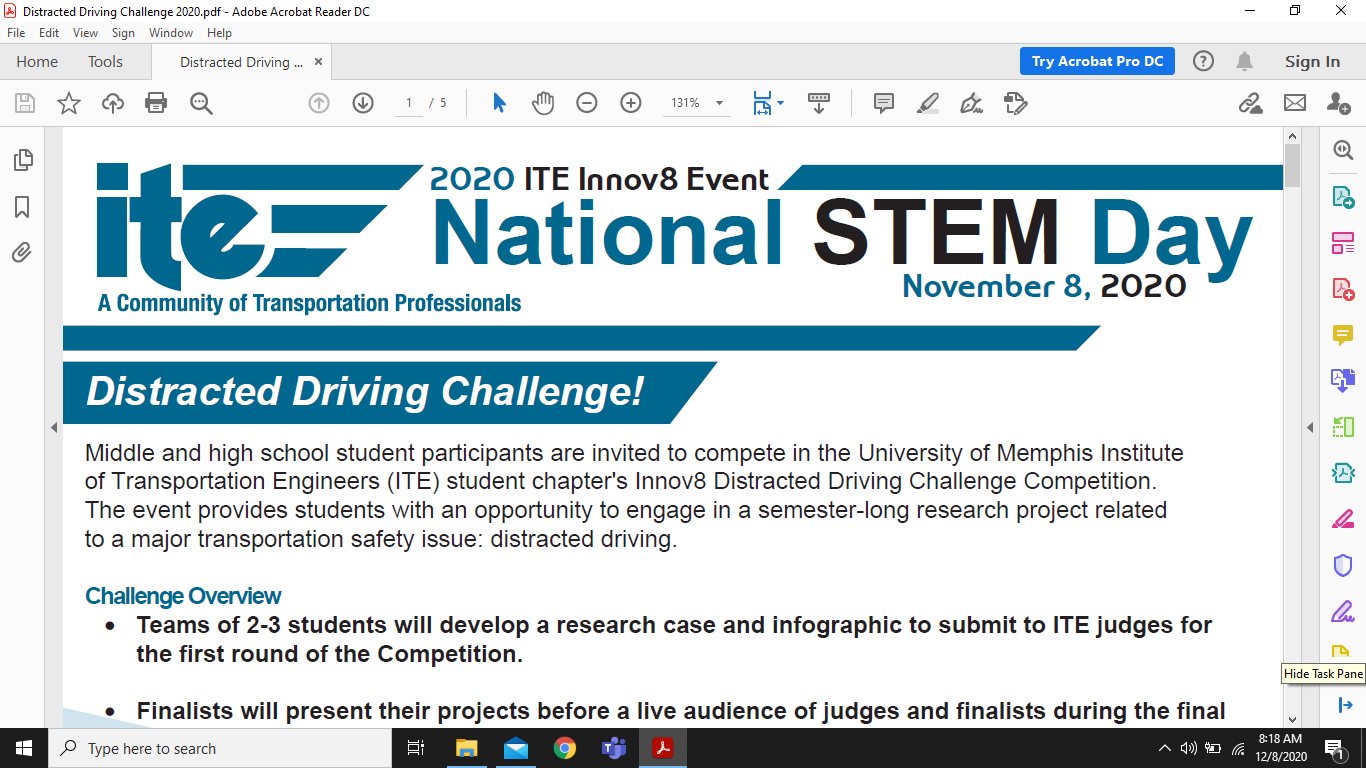1366x768 pixels.
Task: Activate the Hand pan tool
Action: coord(543,103)
